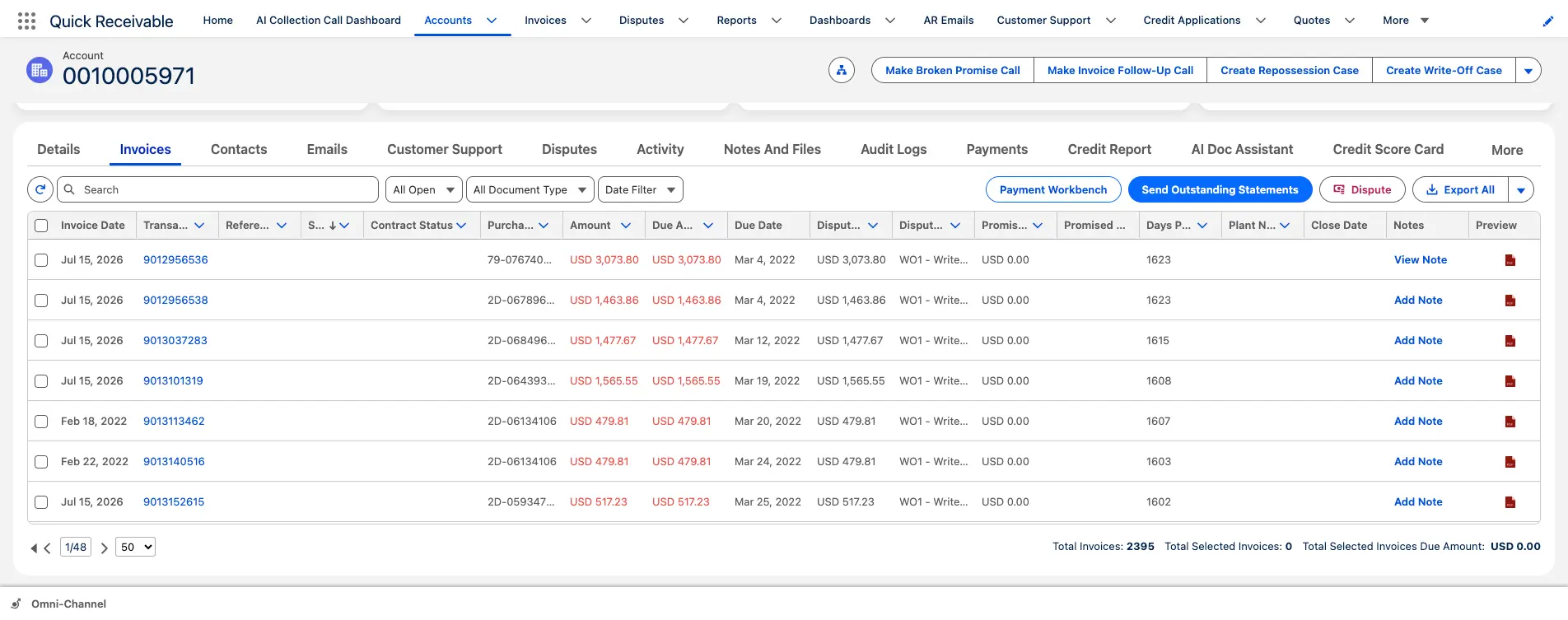This screenshot has height=620, width=1568.
Task: Open PDF preview for invoice 9013152615
Action: point(1510,502)
